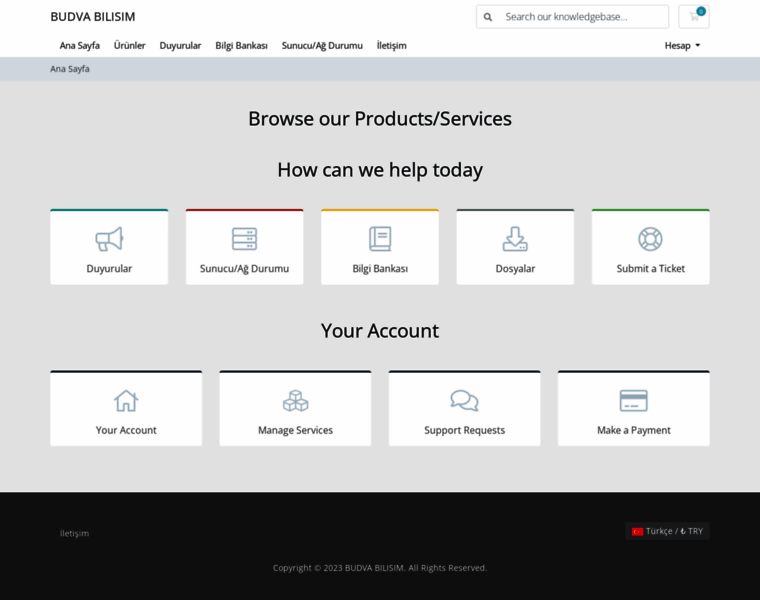Click the Manage Services cubes icon
This screenshot has height=600, width=760.
(x=295, y=400)
